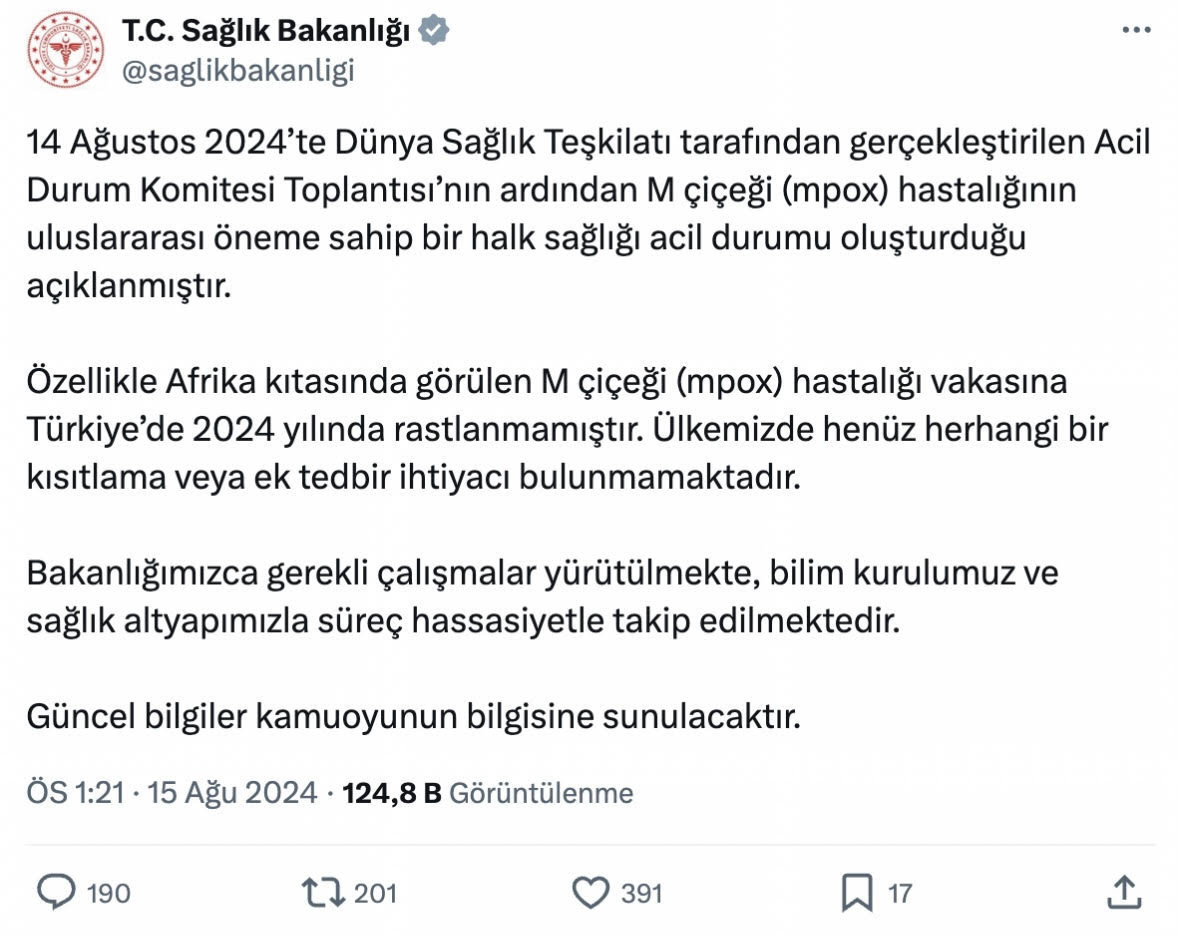
Task: Open the @saglikbakanligi handle link
Action: (x=238, y=71)
